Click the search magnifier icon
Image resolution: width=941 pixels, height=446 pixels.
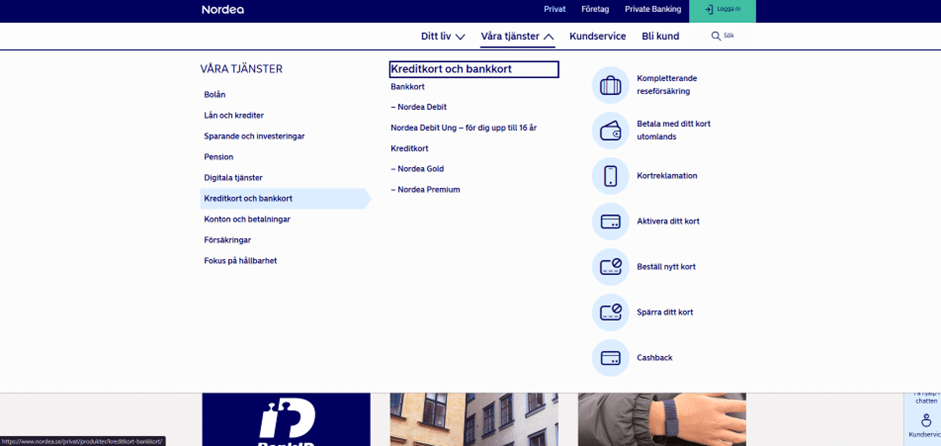(x=716, y=36)
